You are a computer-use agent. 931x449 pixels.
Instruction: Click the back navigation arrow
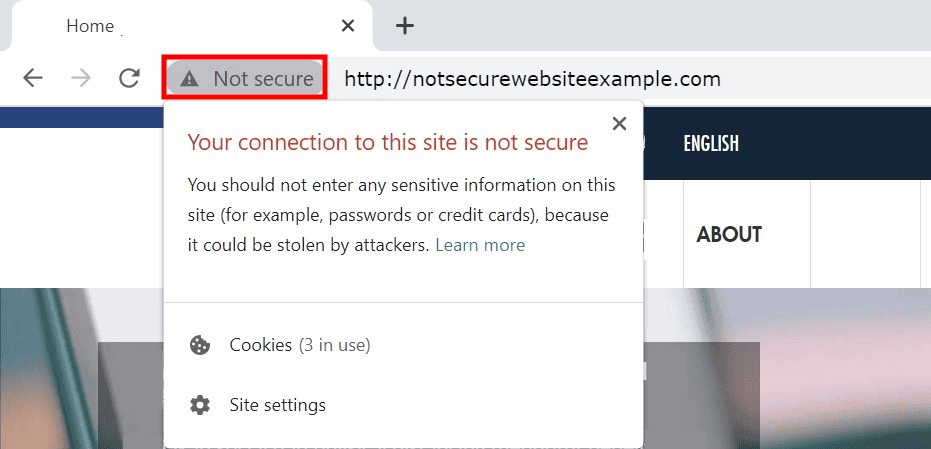click(33, 78)
